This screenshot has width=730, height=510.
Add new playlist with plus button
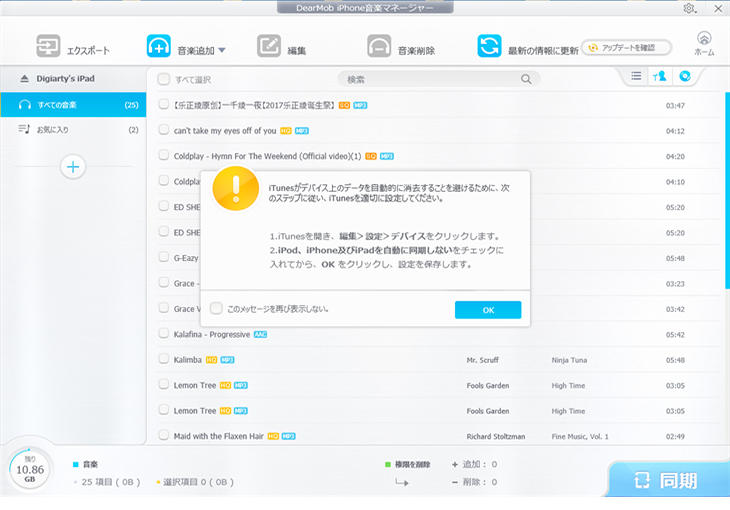[x=73, y=167]
